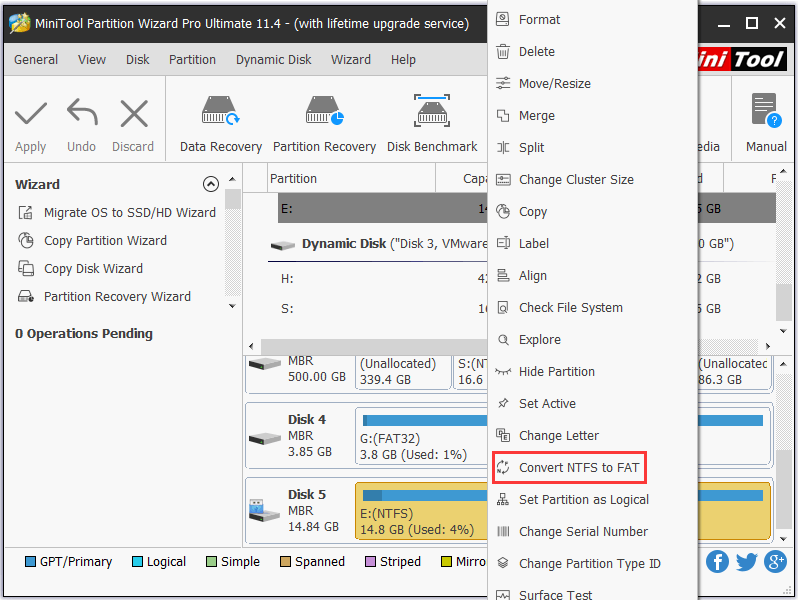The height and width of the screenshot is (600, 798).
Task: Click the Explore magnifier icon
Action: click(503, 339)
